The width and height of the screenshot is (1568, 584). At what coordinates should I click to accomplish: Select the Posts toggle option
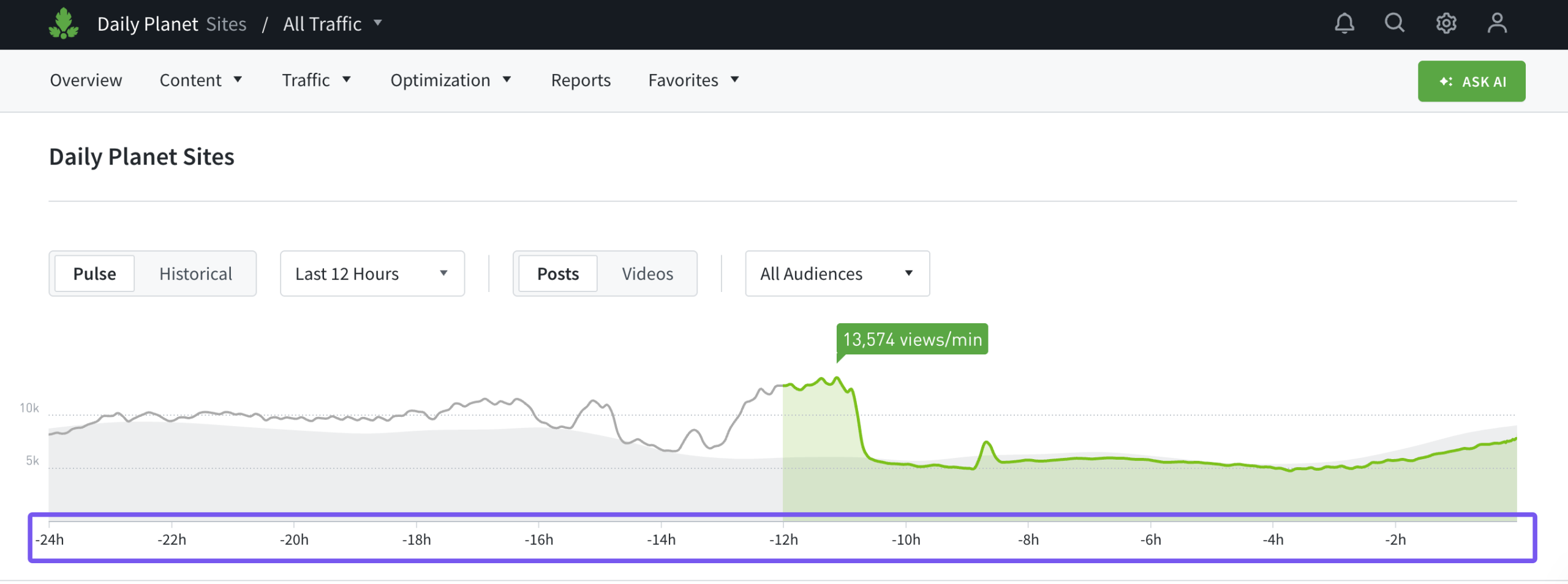[557, 274]
